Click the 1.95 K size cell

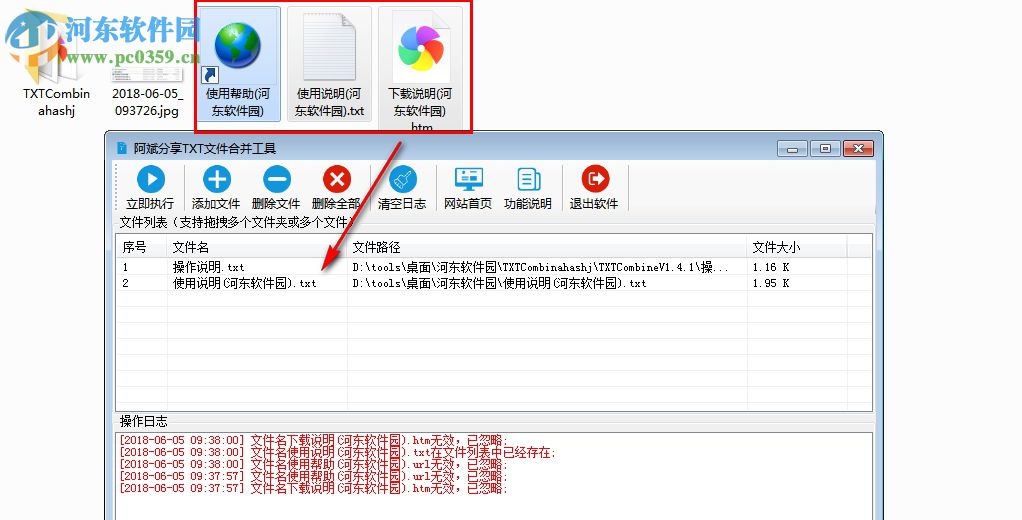click(770, 283)
